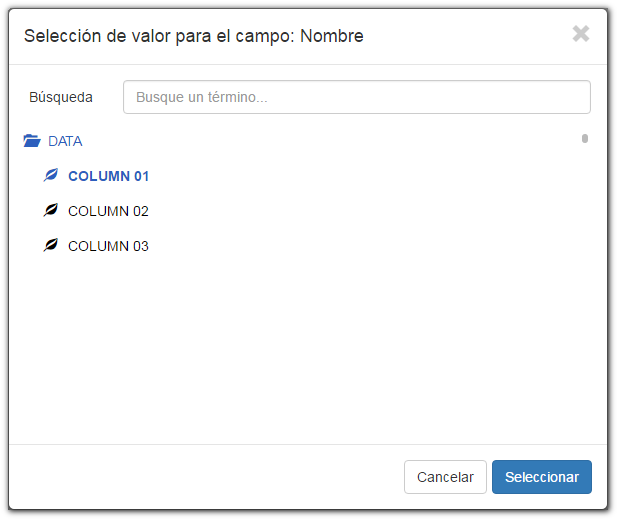Click the word 'Nombre' in the header
The image size is (617, 519).
pyautogui.click(x=332, y=36)
